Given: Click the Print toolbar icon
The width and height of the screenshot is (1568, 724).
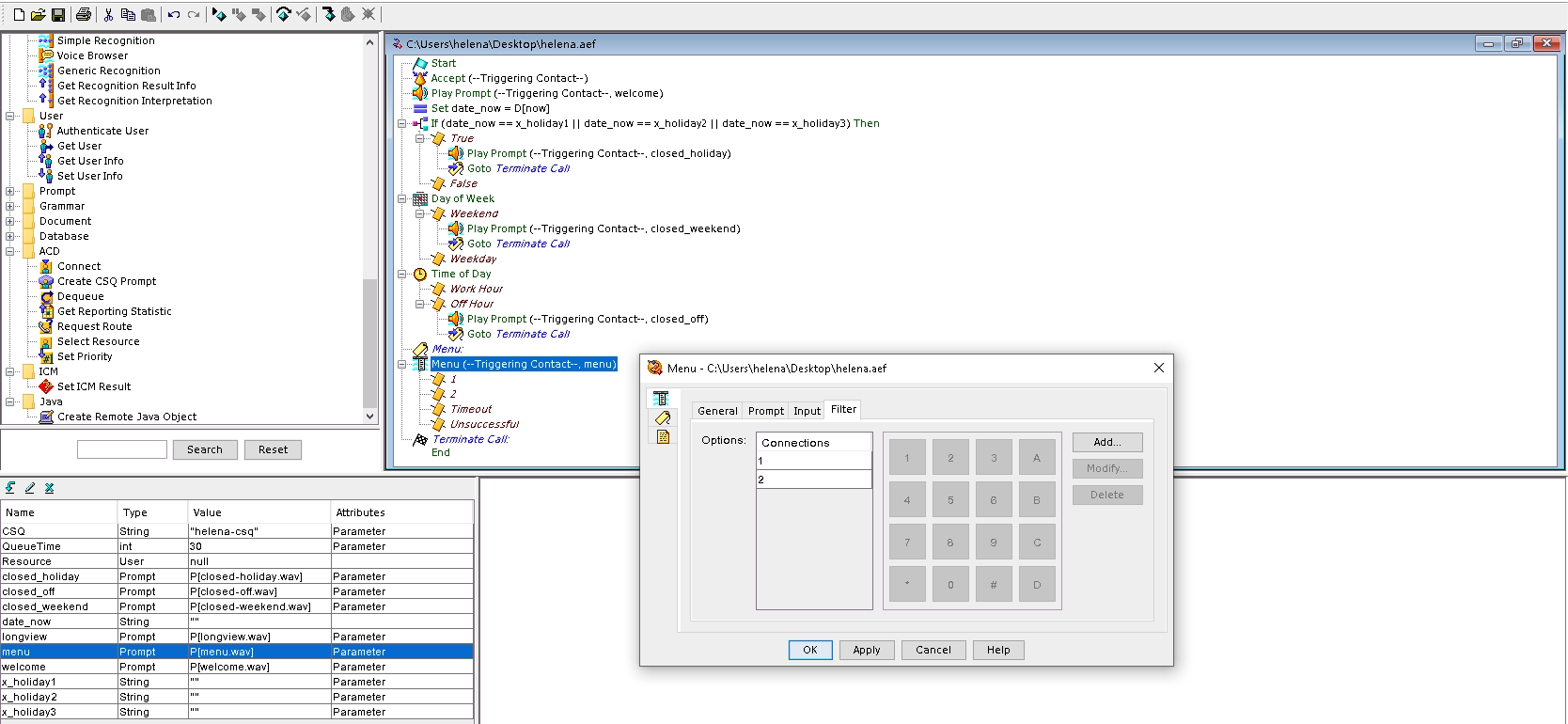Looking at the screenshot, I should (x=84, y=14).
